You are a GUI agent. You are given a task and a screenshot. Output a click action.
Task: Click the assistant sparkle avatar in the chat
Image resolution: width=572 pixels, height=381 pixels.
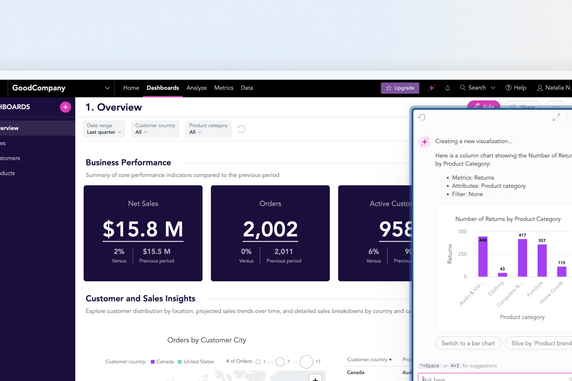424,142
